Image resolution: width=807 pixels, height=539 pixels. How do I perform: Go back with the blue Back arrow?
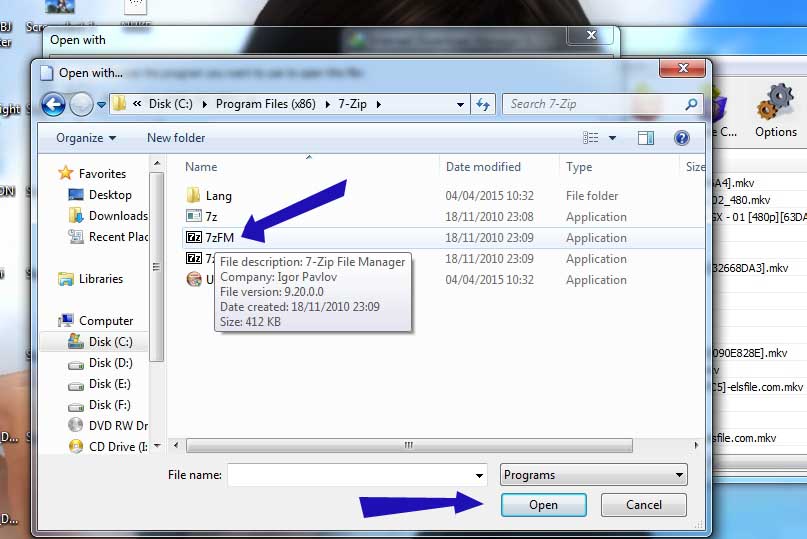coord(53,105)
